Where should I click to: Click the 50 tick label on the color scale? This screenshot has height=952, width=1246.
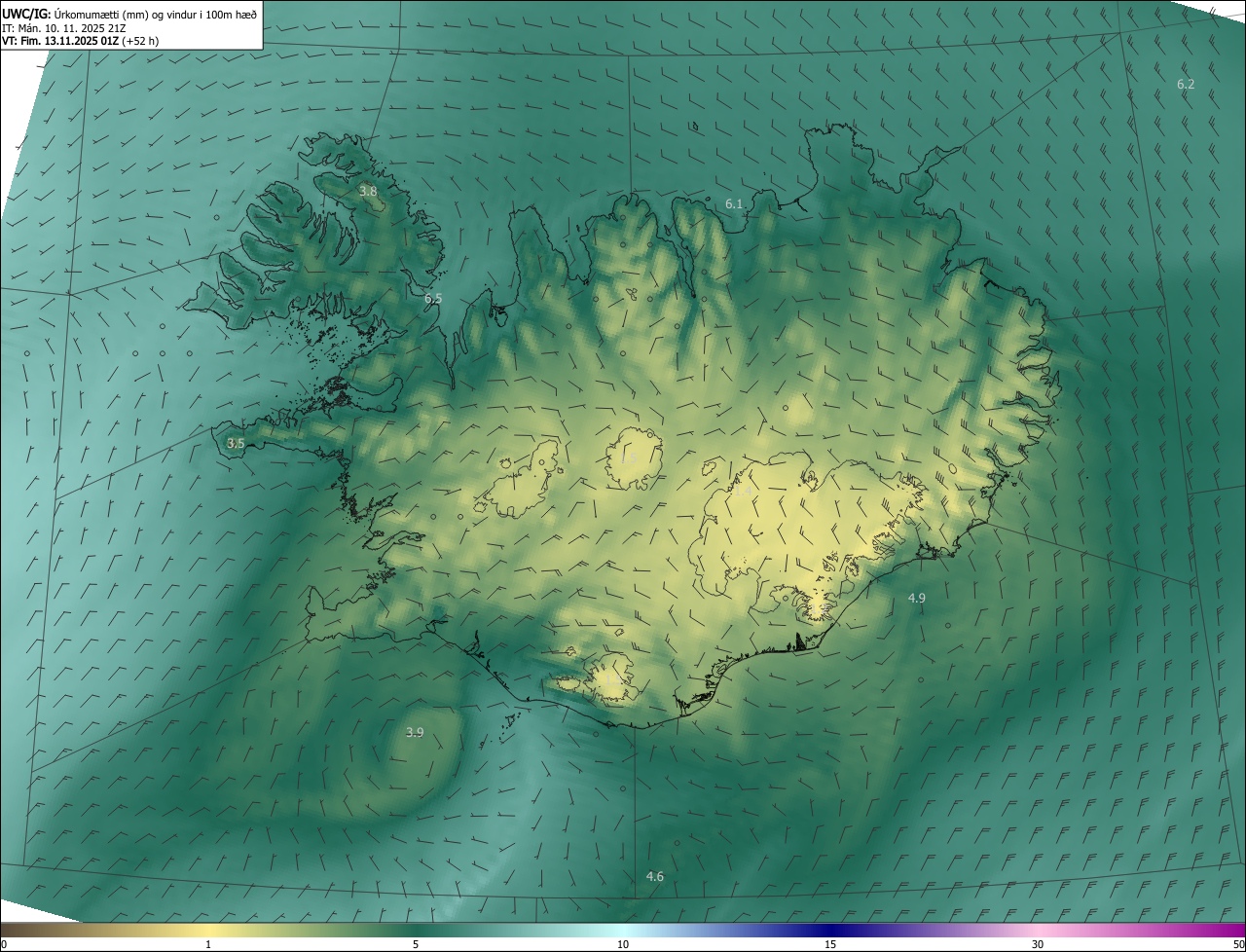coord(1238,945)
